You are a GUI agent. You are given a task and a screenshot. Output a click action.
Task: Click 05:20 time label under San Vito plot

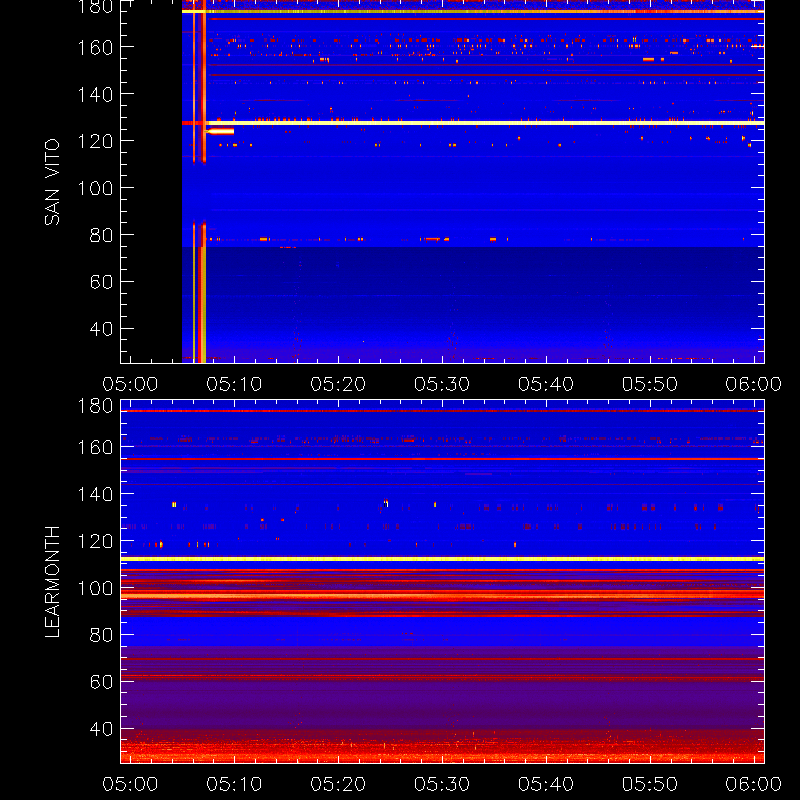(338, 384)
